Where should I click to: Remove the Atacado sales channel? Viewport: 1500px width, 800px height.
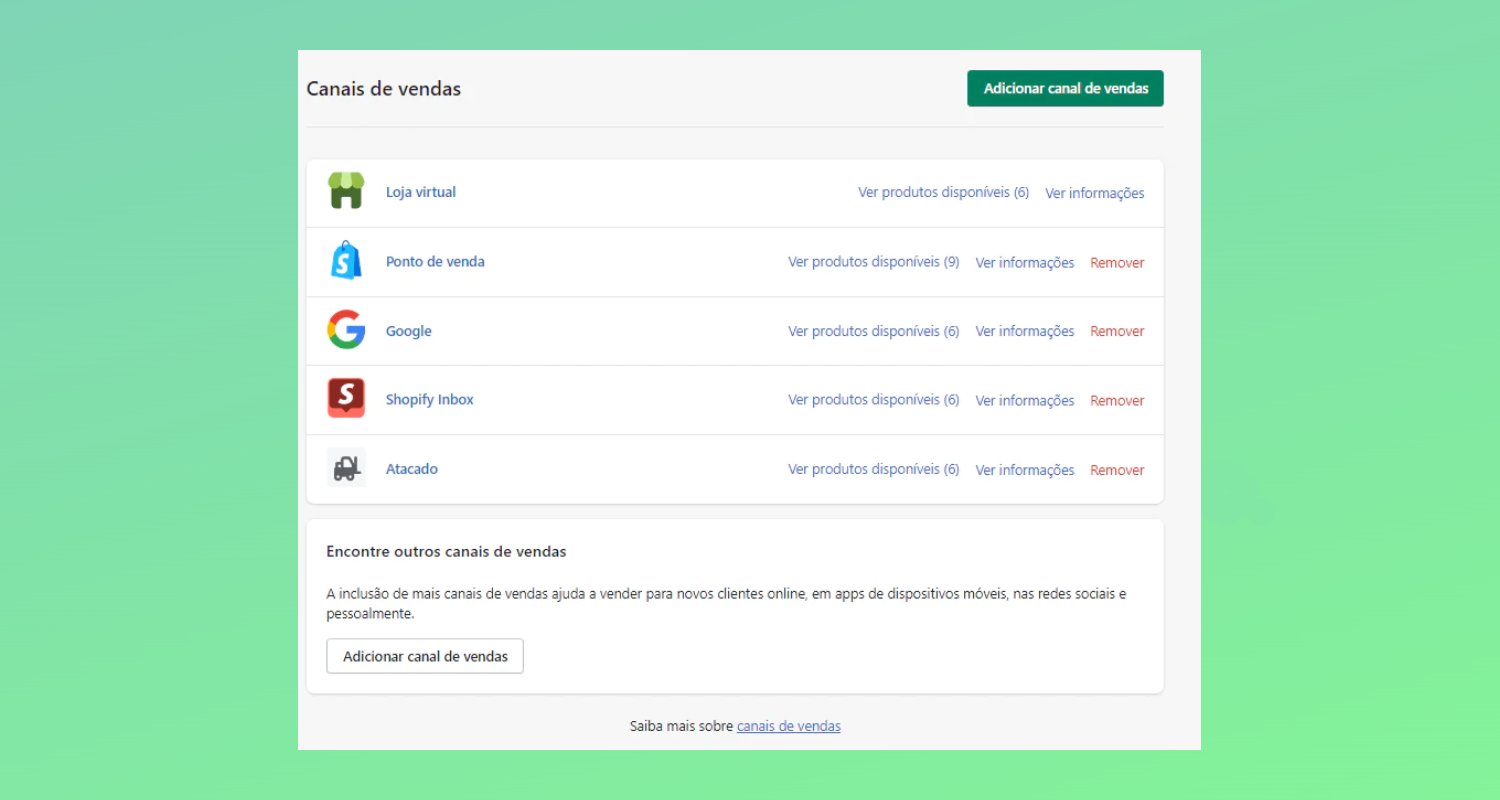pyautogui.click(x=1117, y=470)
